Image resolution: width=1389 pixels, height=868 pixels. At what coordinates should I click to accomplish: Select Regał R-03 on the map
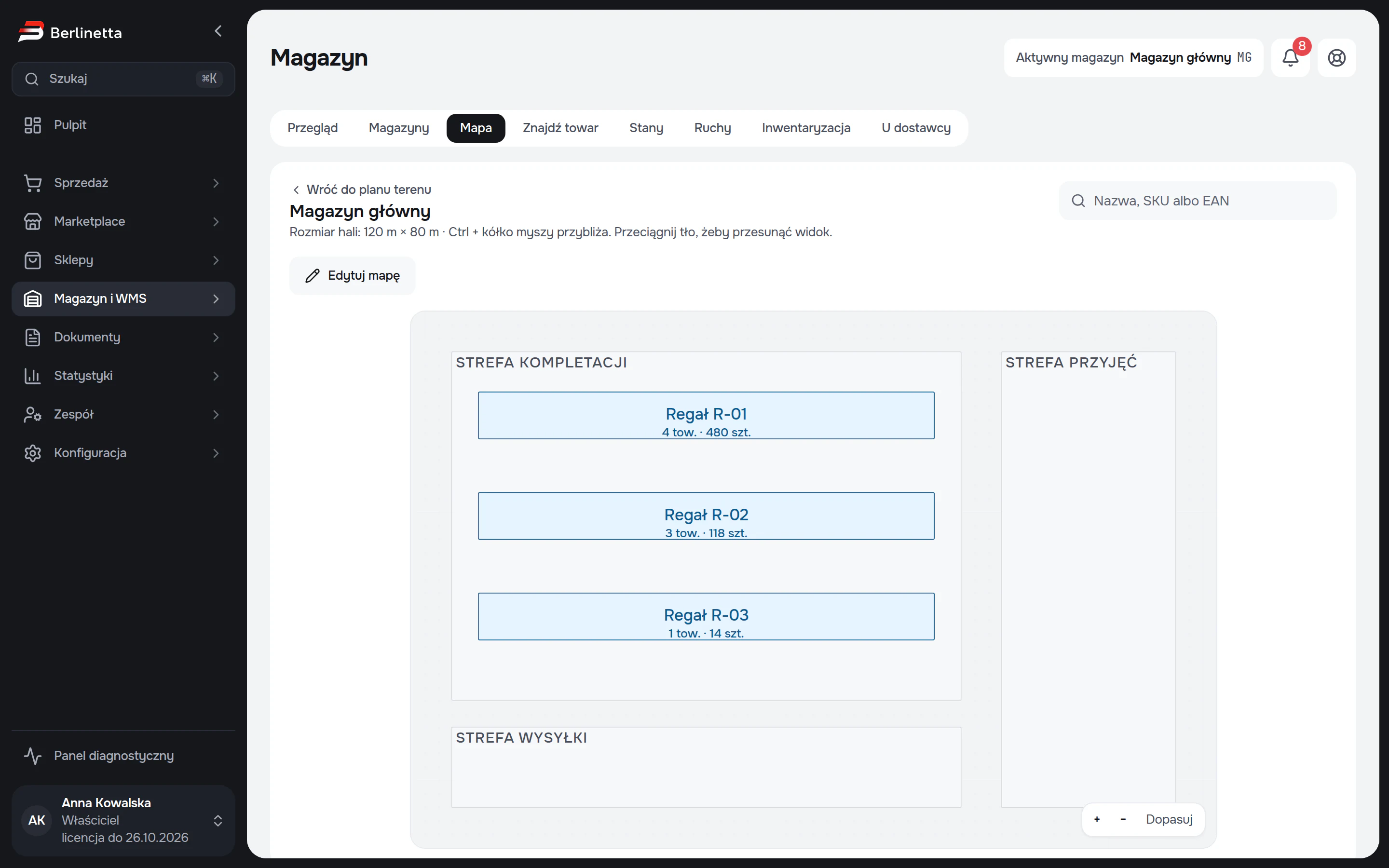pos(706,617)
